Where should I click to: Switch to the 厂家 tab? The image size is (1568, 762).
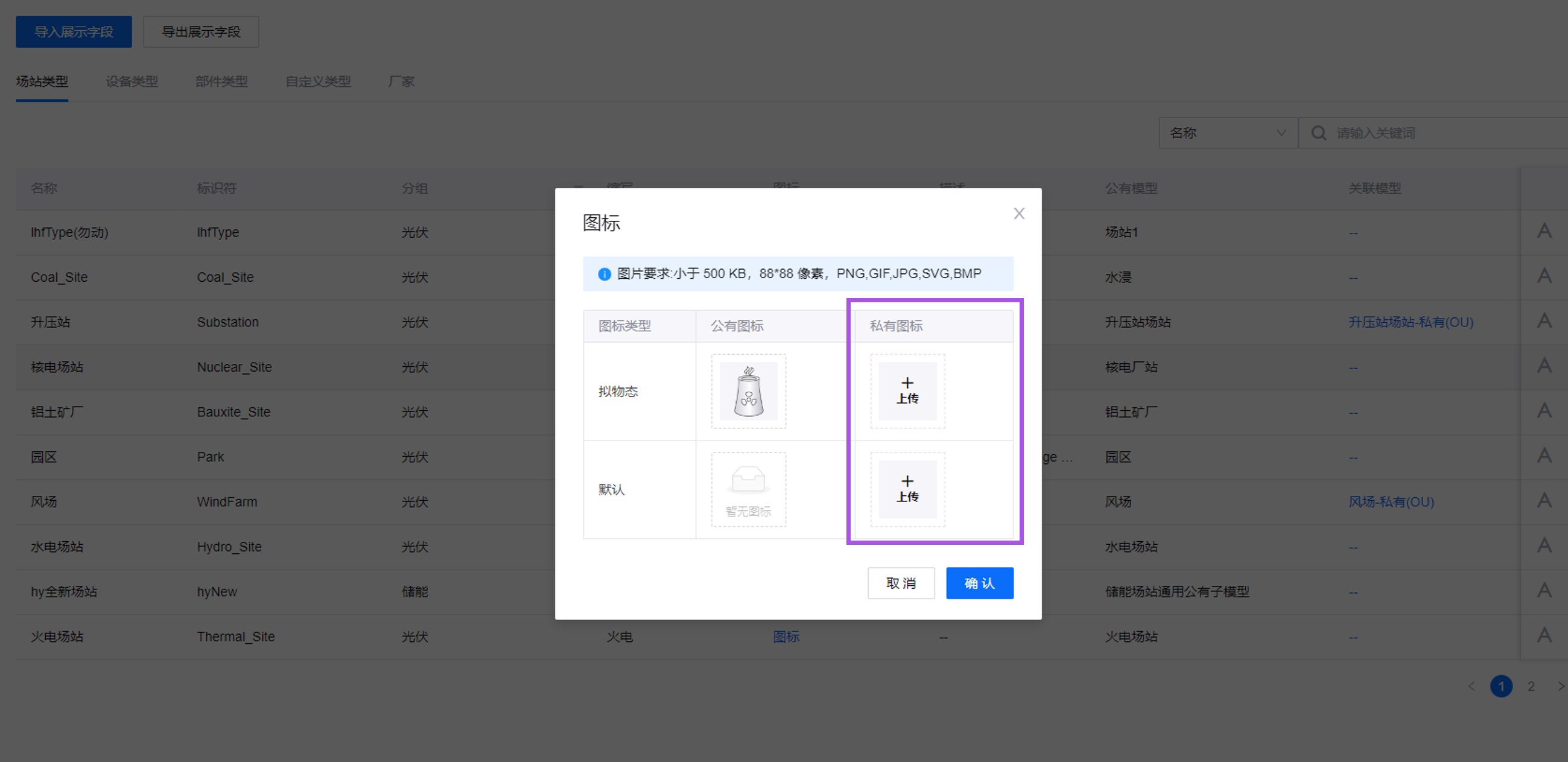click(x=401, y=81)
